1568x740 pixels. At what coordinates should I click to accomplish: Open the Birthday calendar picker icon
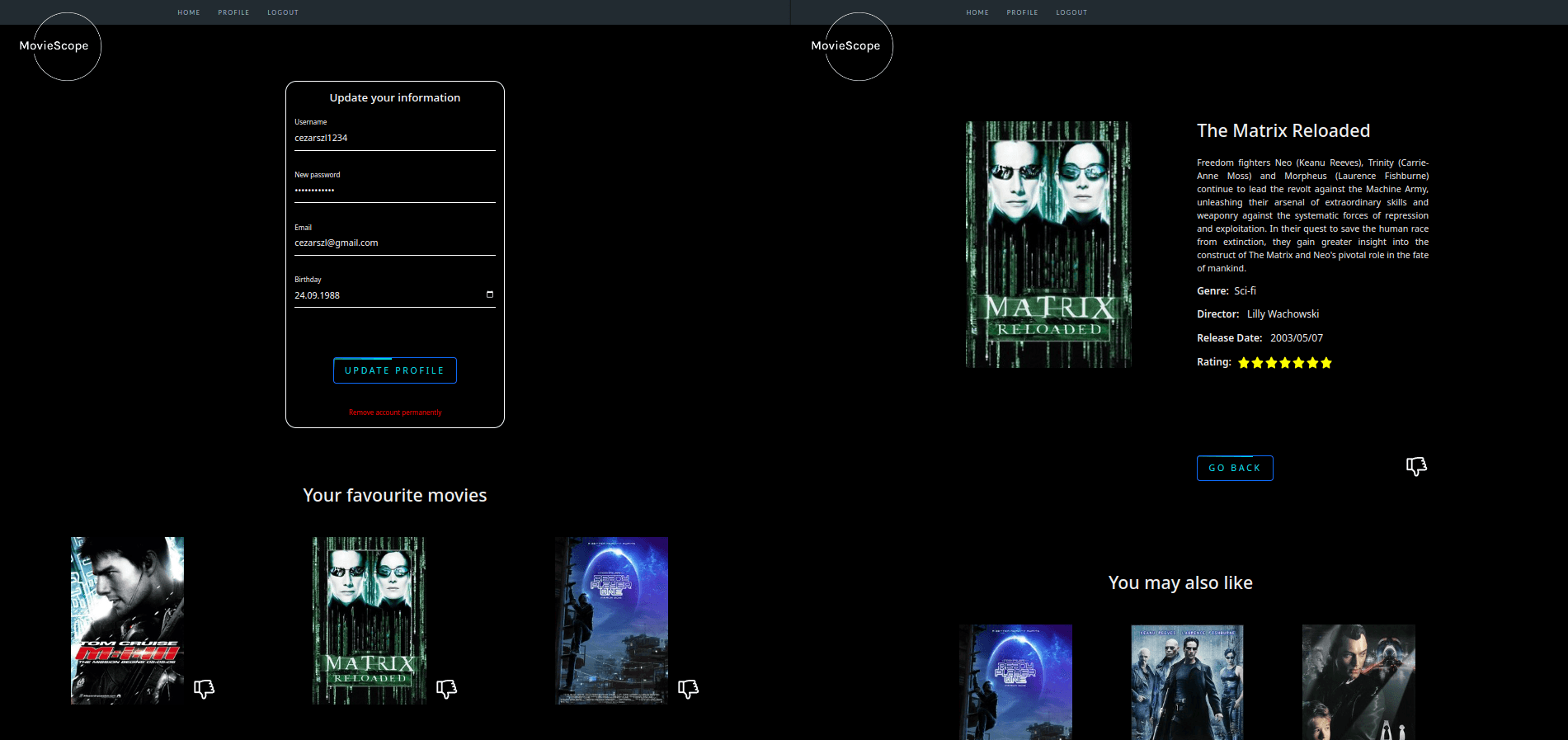pos(490,295)
